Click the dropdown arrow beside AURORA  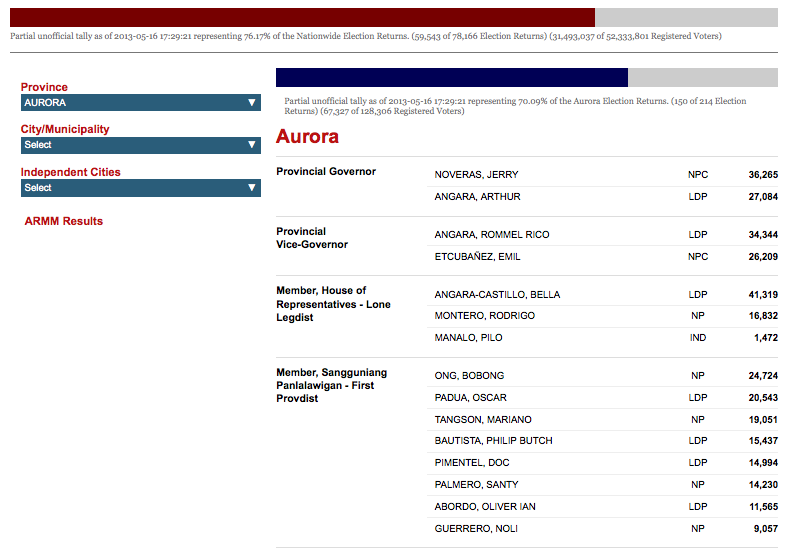(x=252, y=103)
